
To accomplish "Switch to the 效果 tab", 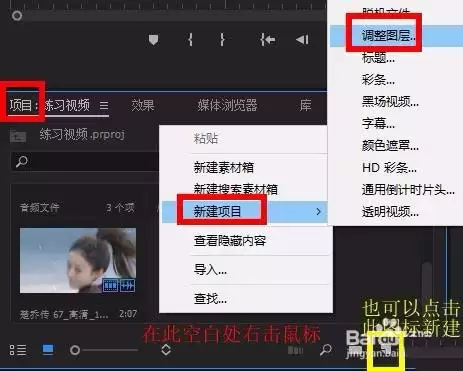I will tap(143, 105).
